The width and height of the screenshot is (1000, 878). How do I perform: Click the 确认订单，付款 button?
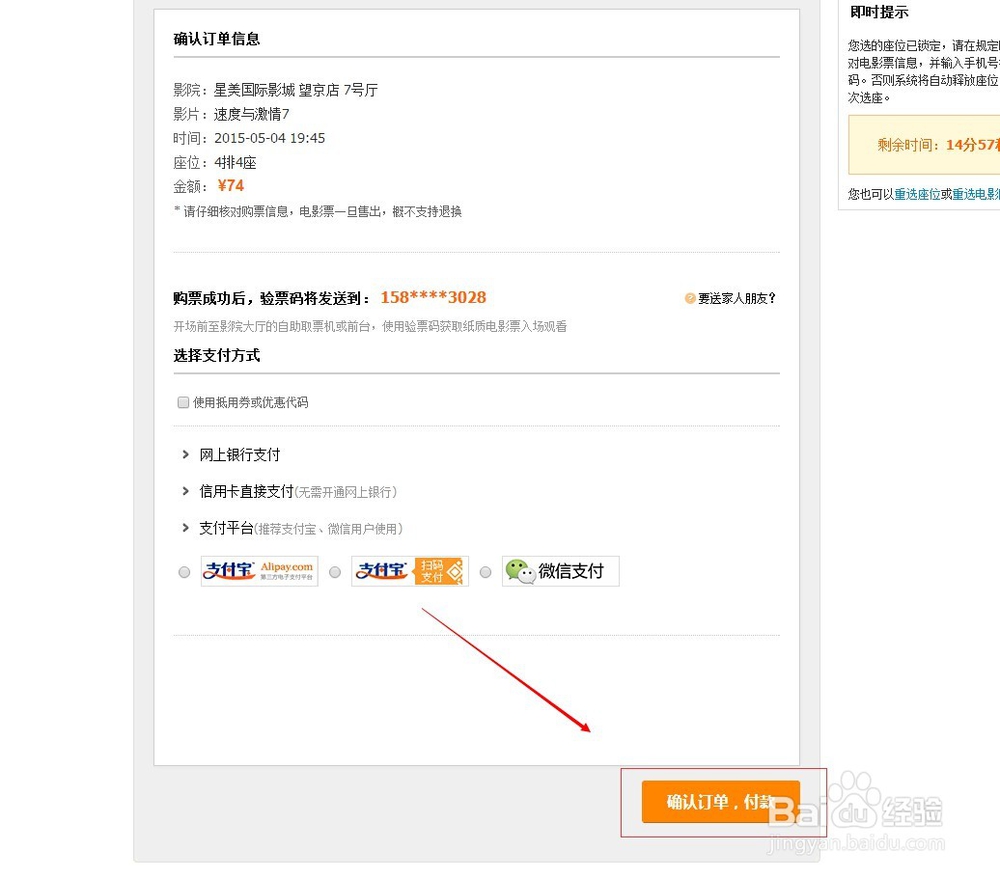(721, 801)
